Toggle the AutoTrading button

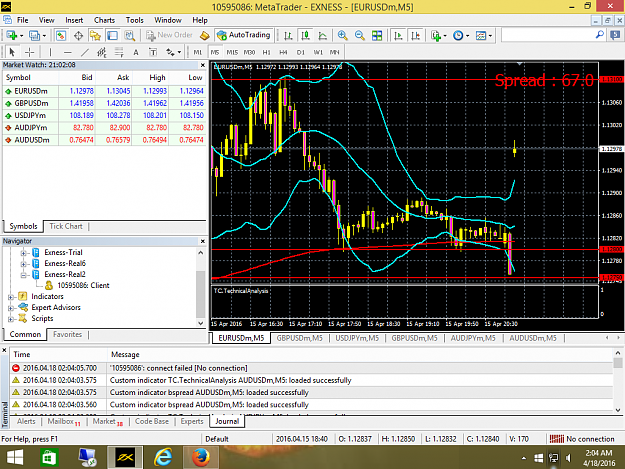244,35
